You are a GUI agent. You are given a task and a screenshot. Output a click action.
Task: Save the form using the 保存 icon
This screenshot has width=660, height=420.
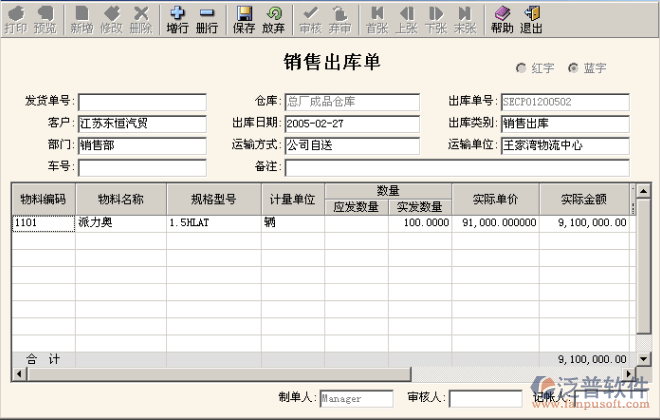click(244, 19)
